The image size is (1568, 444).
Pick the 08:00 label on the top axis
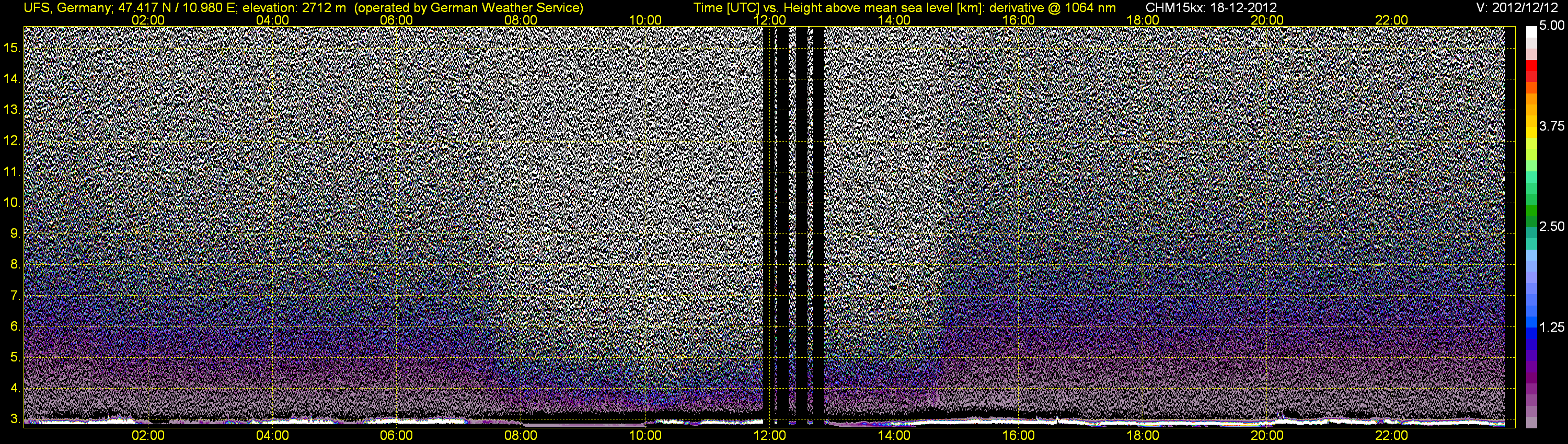point(521,20)
